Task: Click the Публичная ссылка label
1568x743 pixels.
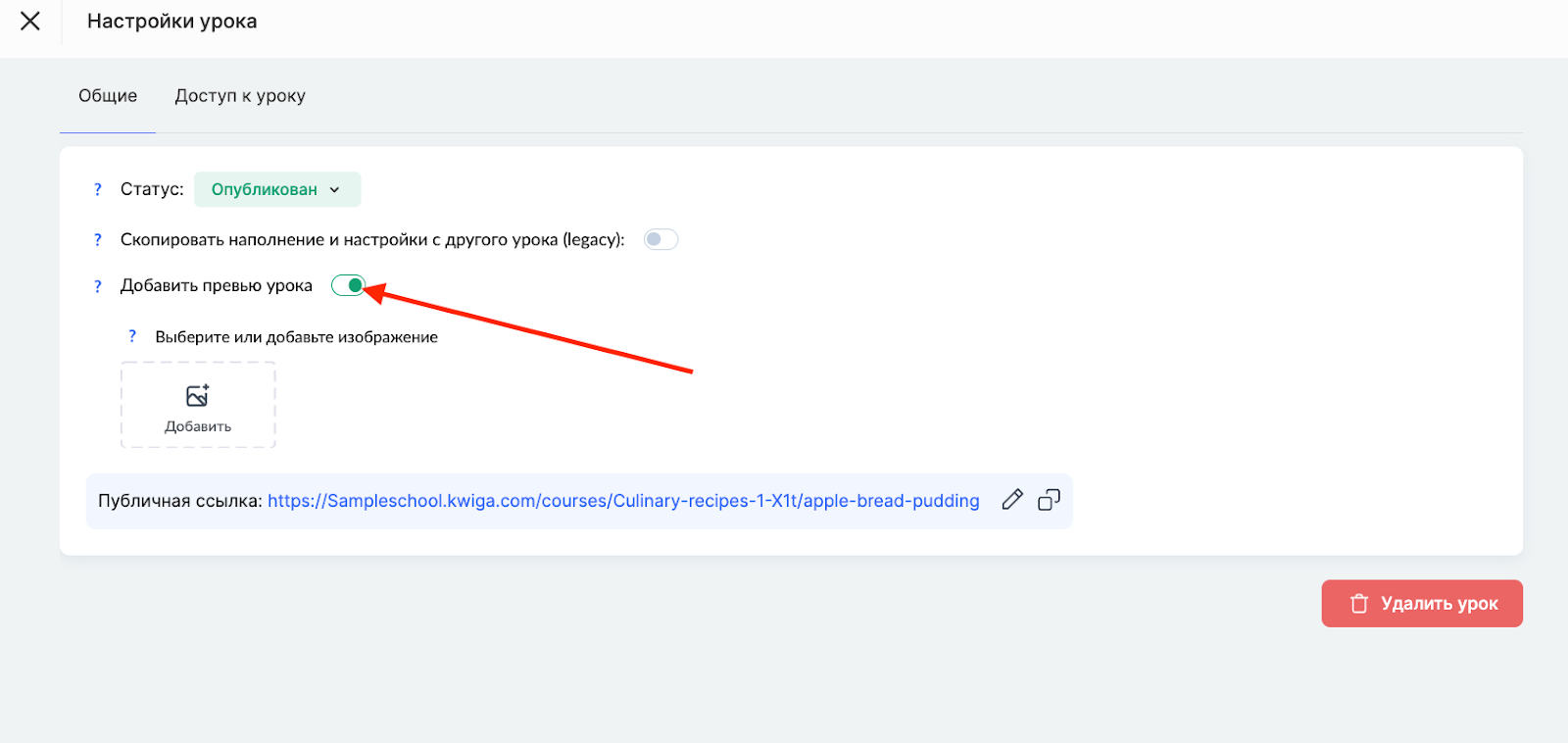Action: 179,501
